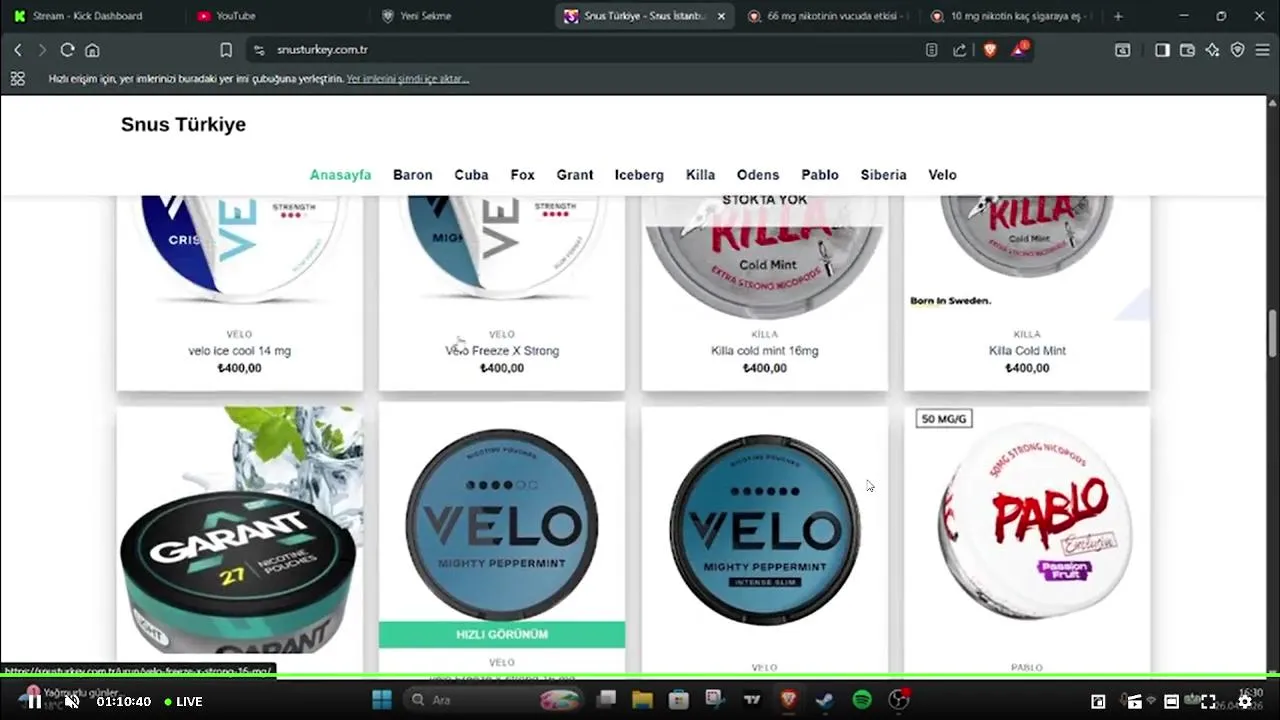This screenshot has width=1280, height=720.
Task: Reload the page with refresh icon
Action: click(67, 50)
